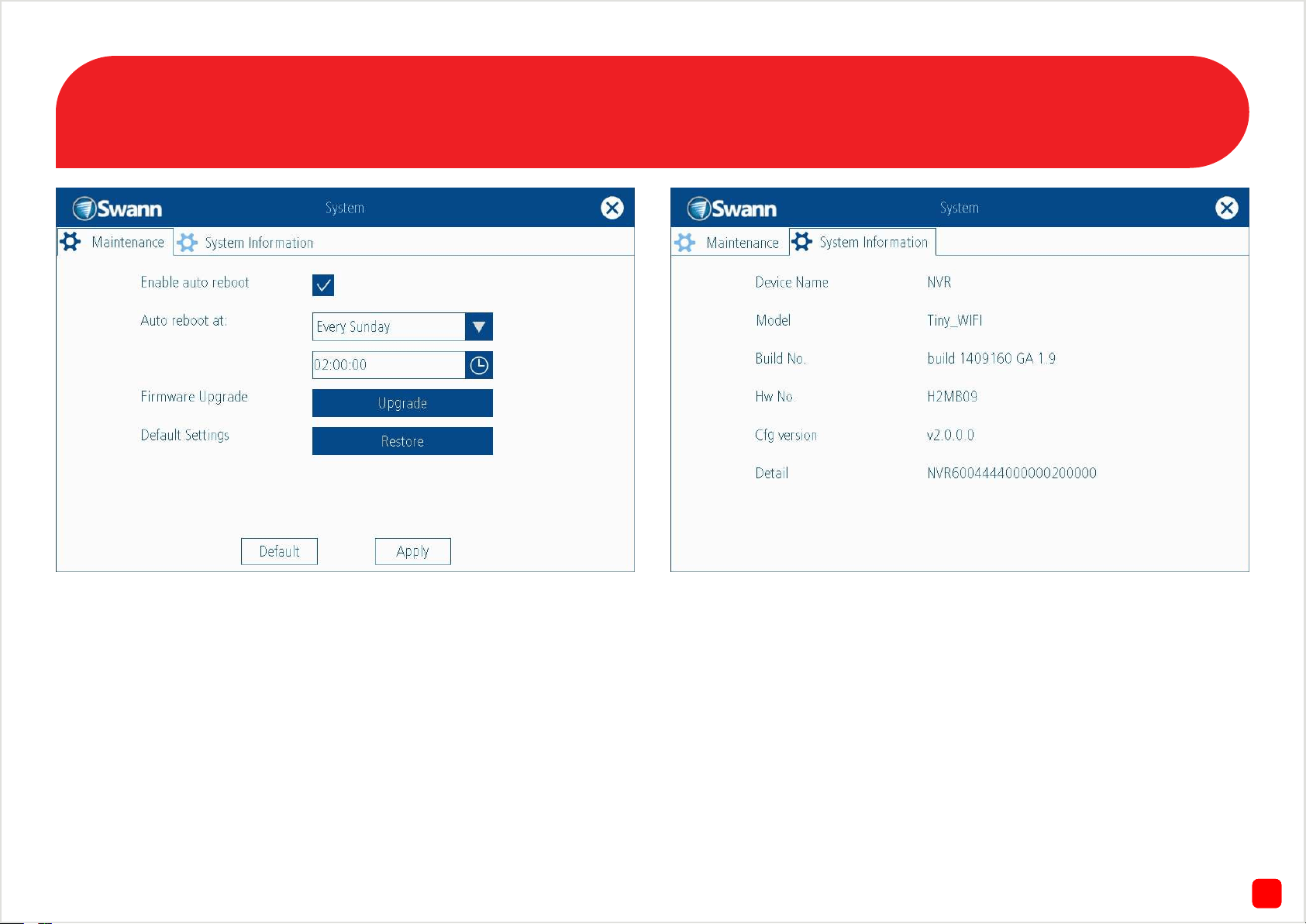Tick the Enable auto reboot checkbox
The image size is (1306, 924).
click(323, 285)
